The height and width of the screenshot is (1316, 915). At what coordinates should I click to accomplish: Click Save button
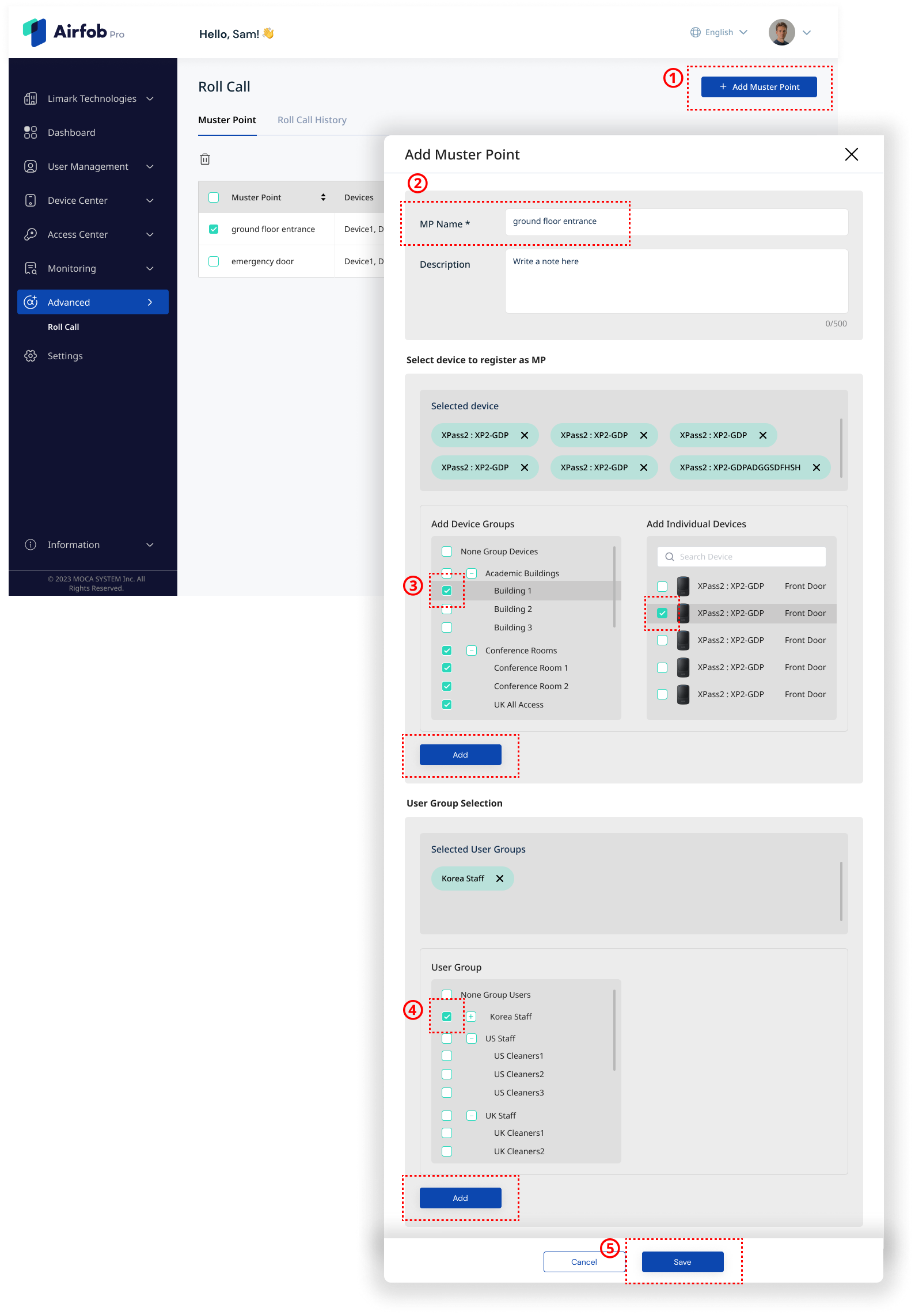click(x=682, y=1262)
